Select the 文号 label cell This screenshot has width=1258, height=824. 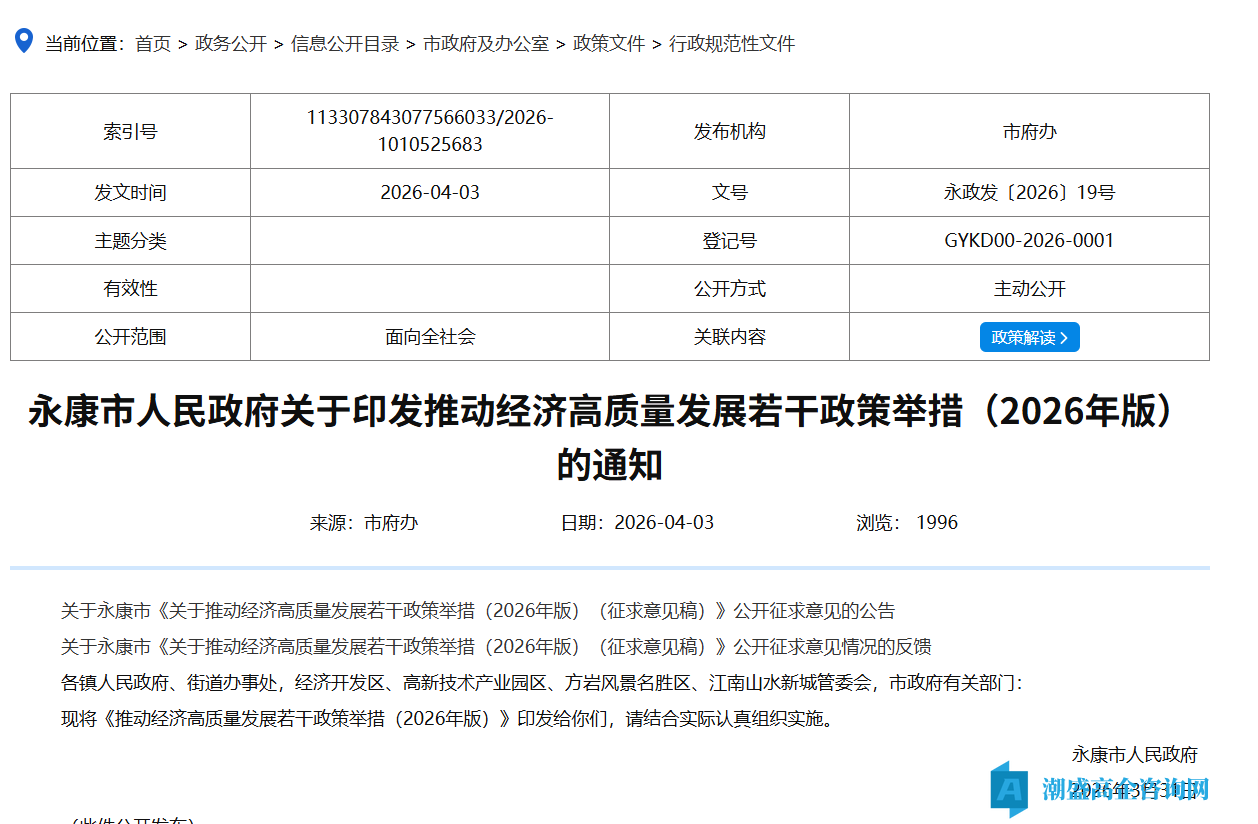pyautogui.click(x=730, y=192)
